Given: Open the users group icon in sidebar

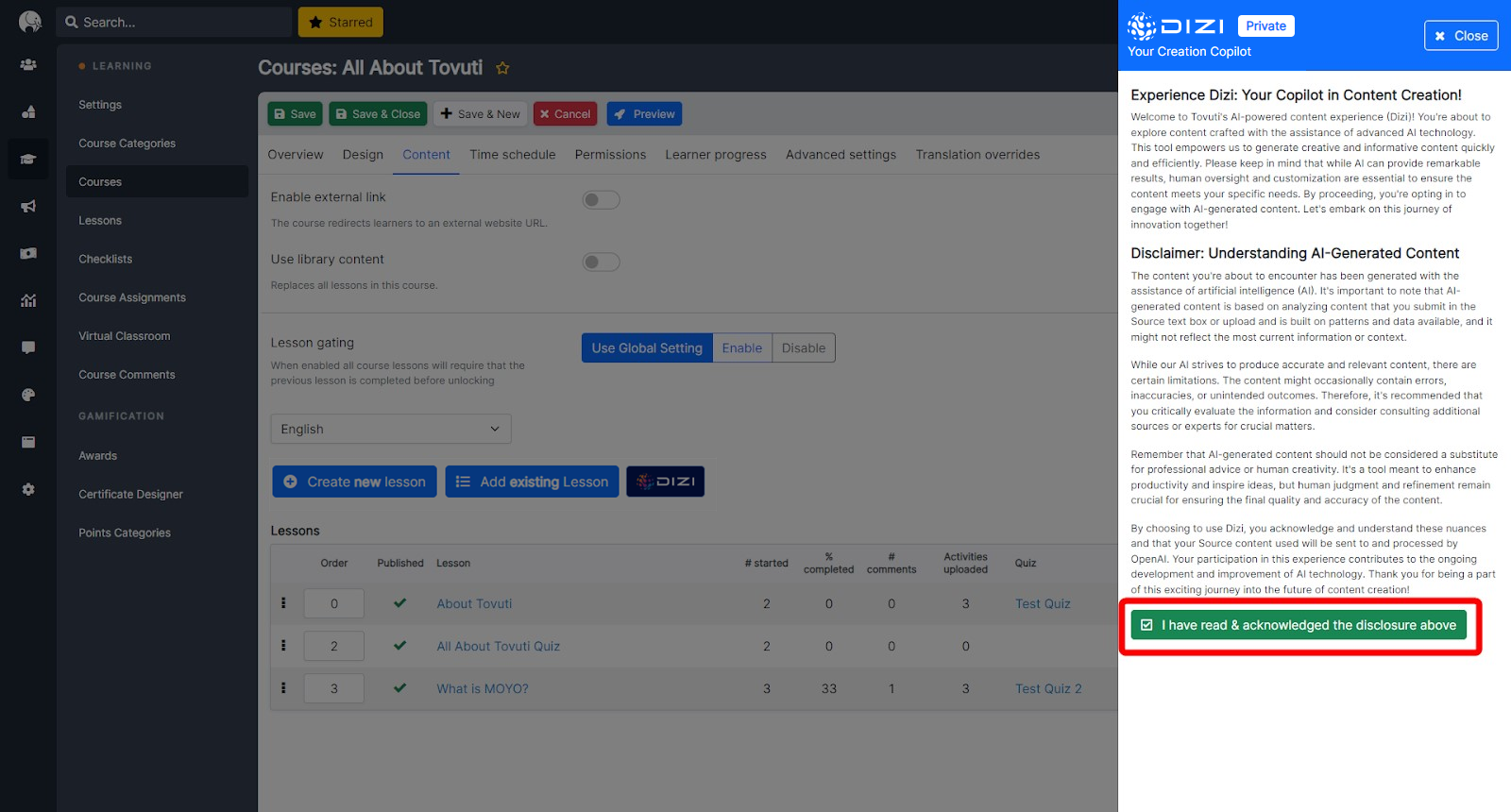Looking at the screenshot, I should (28, 65).
